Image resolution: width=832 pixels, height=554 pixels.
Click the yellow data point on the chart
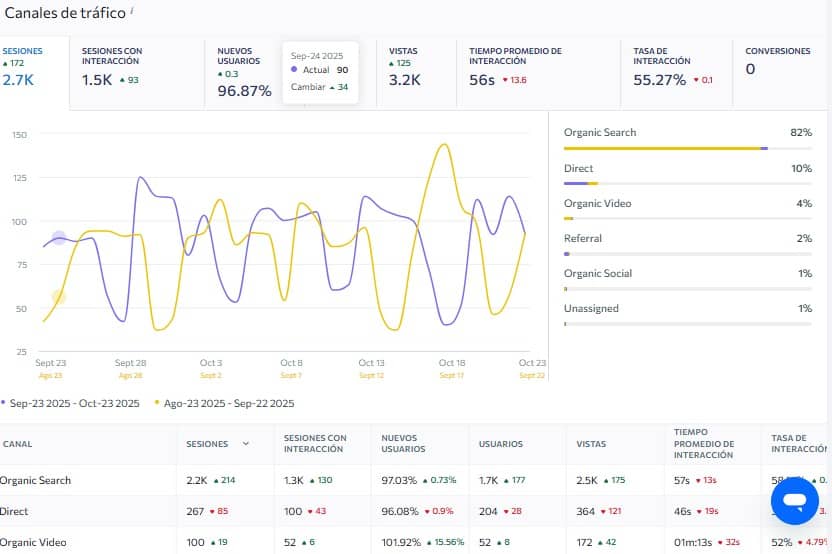click(59, 297)
